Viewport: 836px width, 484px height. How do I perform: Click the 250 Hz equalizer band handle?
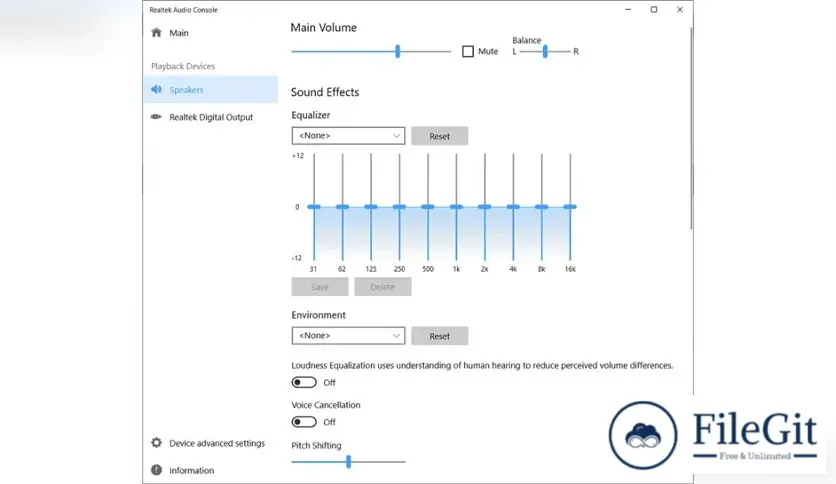(x=399, y=207)
